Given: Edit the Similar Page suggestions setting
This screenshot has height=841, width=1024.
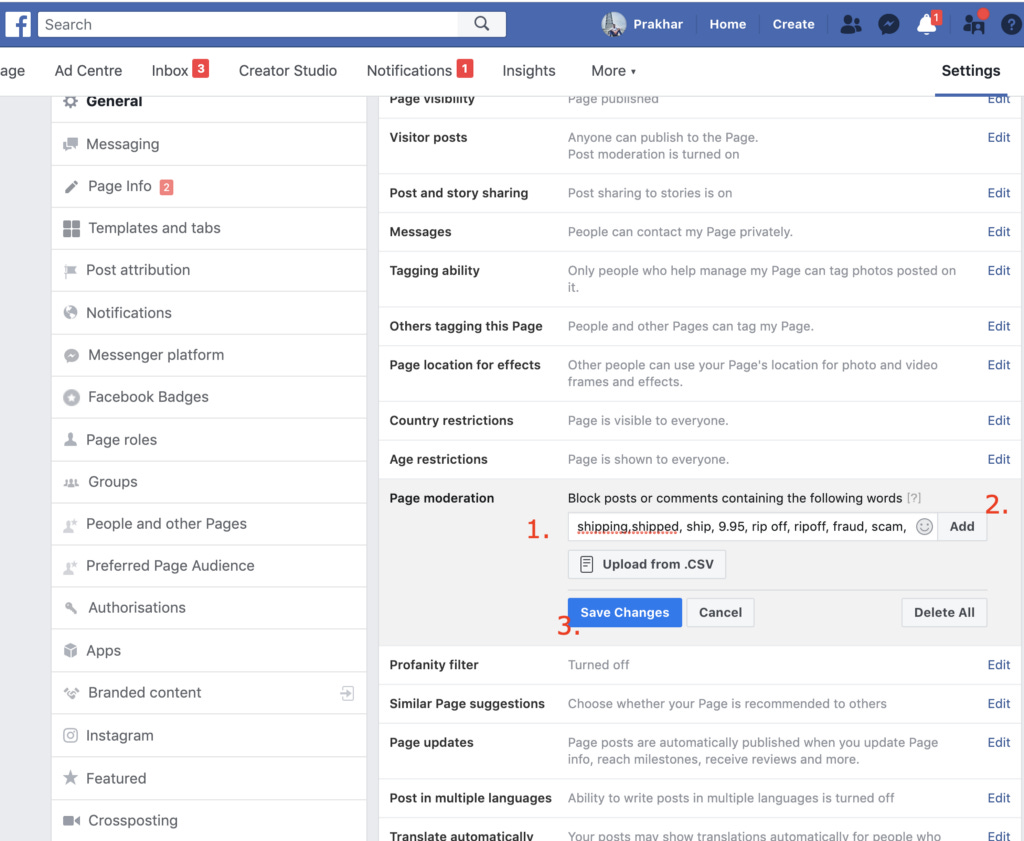Looking at the screenshot, I should 999,704.
